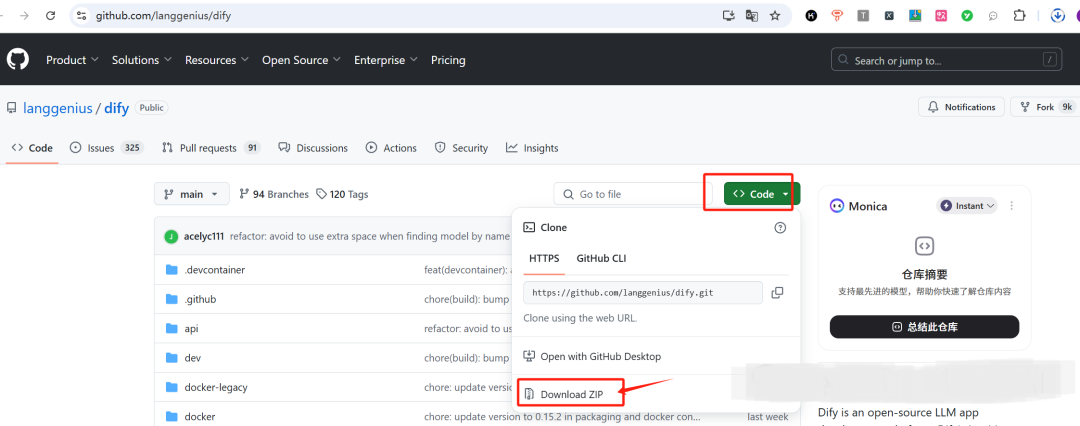View 120 Tags link
Viewport: 1080px width, 426px height.
coord(342,194)
